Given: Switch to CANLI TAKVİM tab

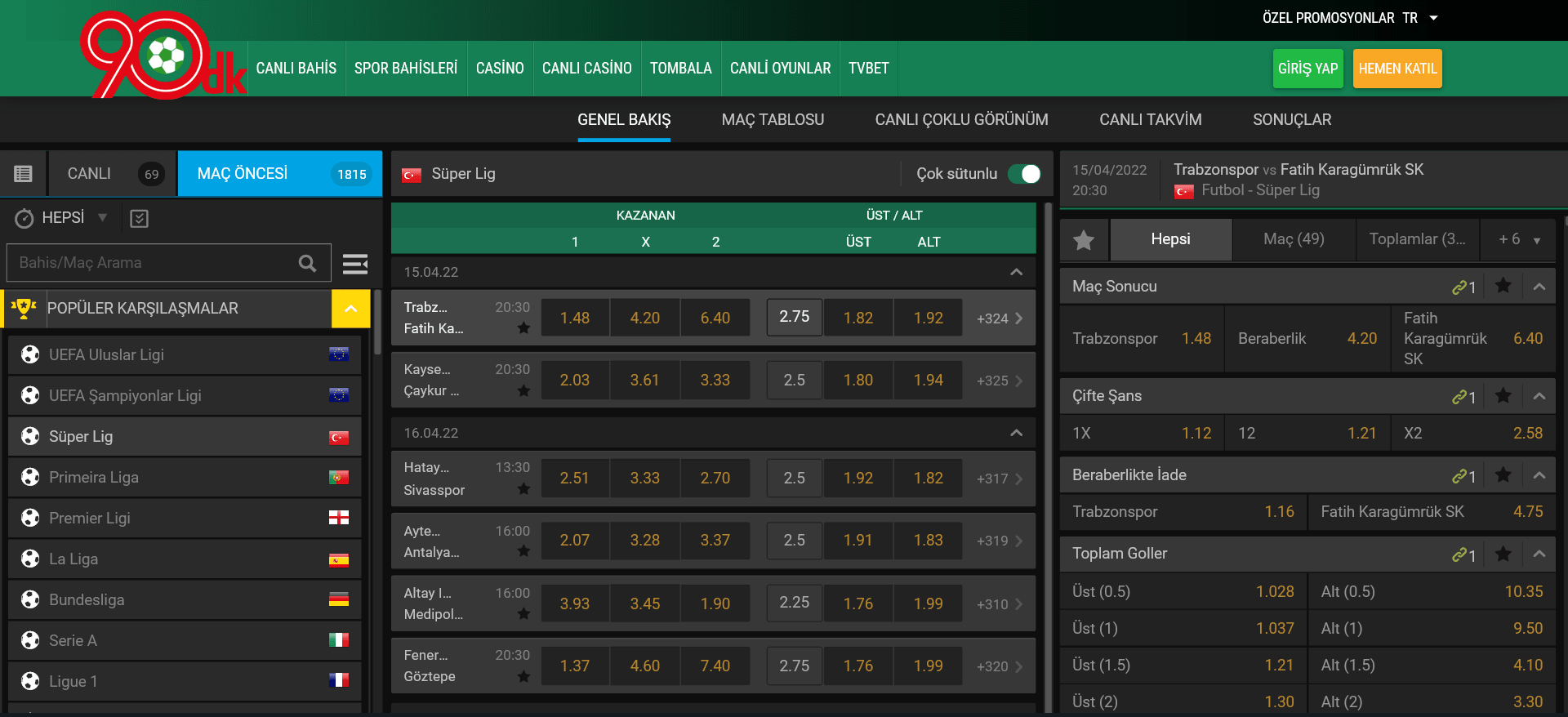Looking at the screenshot, I should point(1150,120).
